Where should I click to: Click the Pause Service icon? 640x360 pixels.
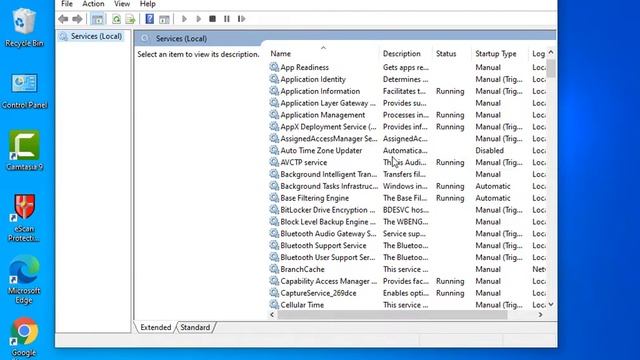click(227, 19)
